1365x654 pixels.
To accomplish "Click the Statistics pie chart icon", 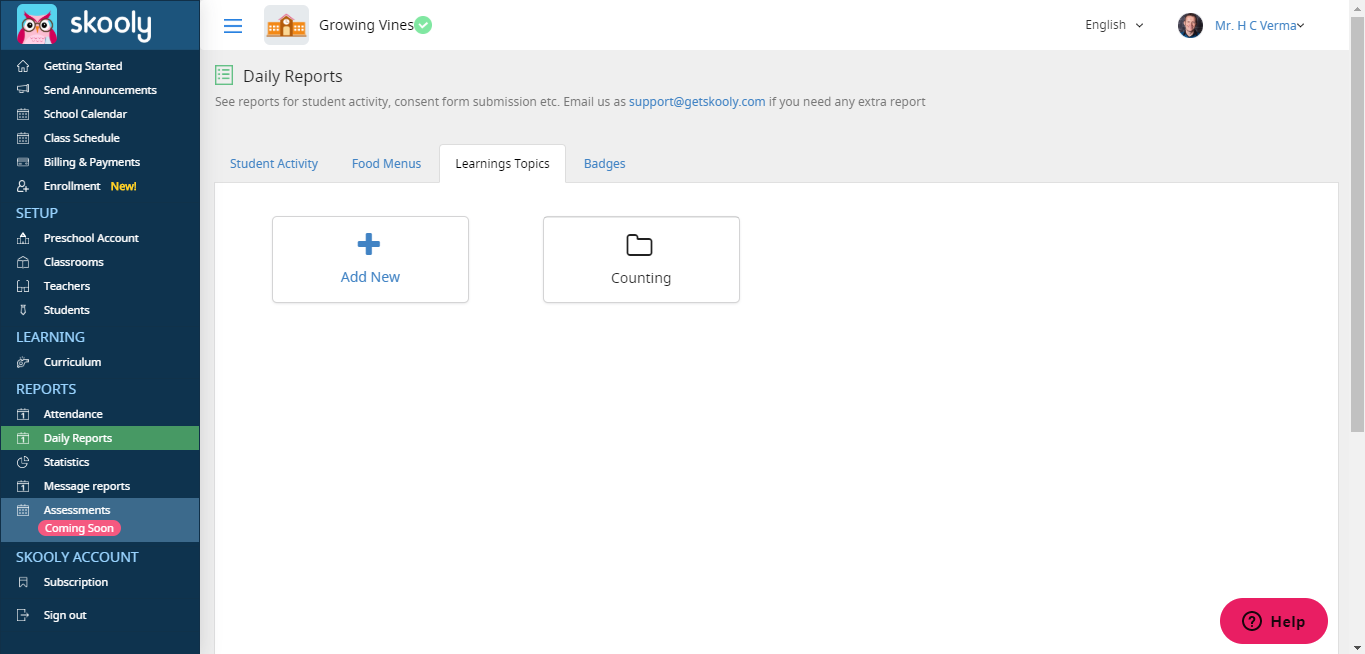I will 23,462.
